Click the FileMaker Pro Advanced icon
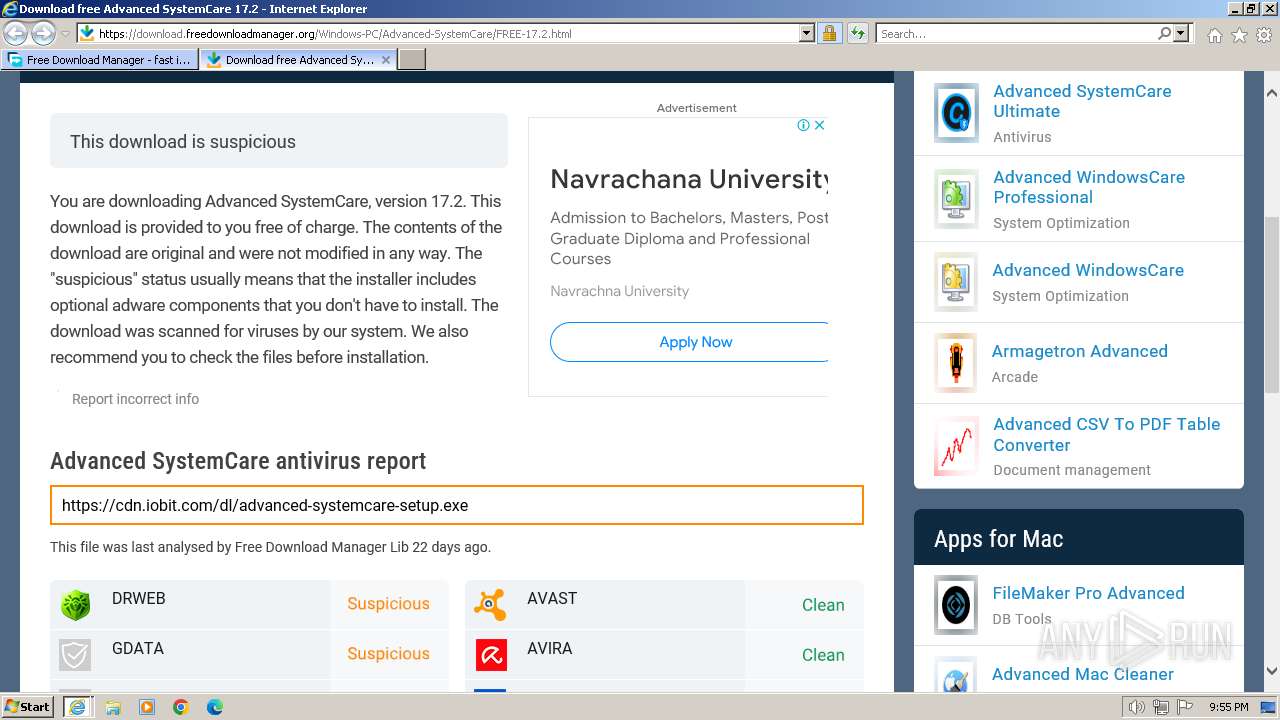 tap(956, 605)
